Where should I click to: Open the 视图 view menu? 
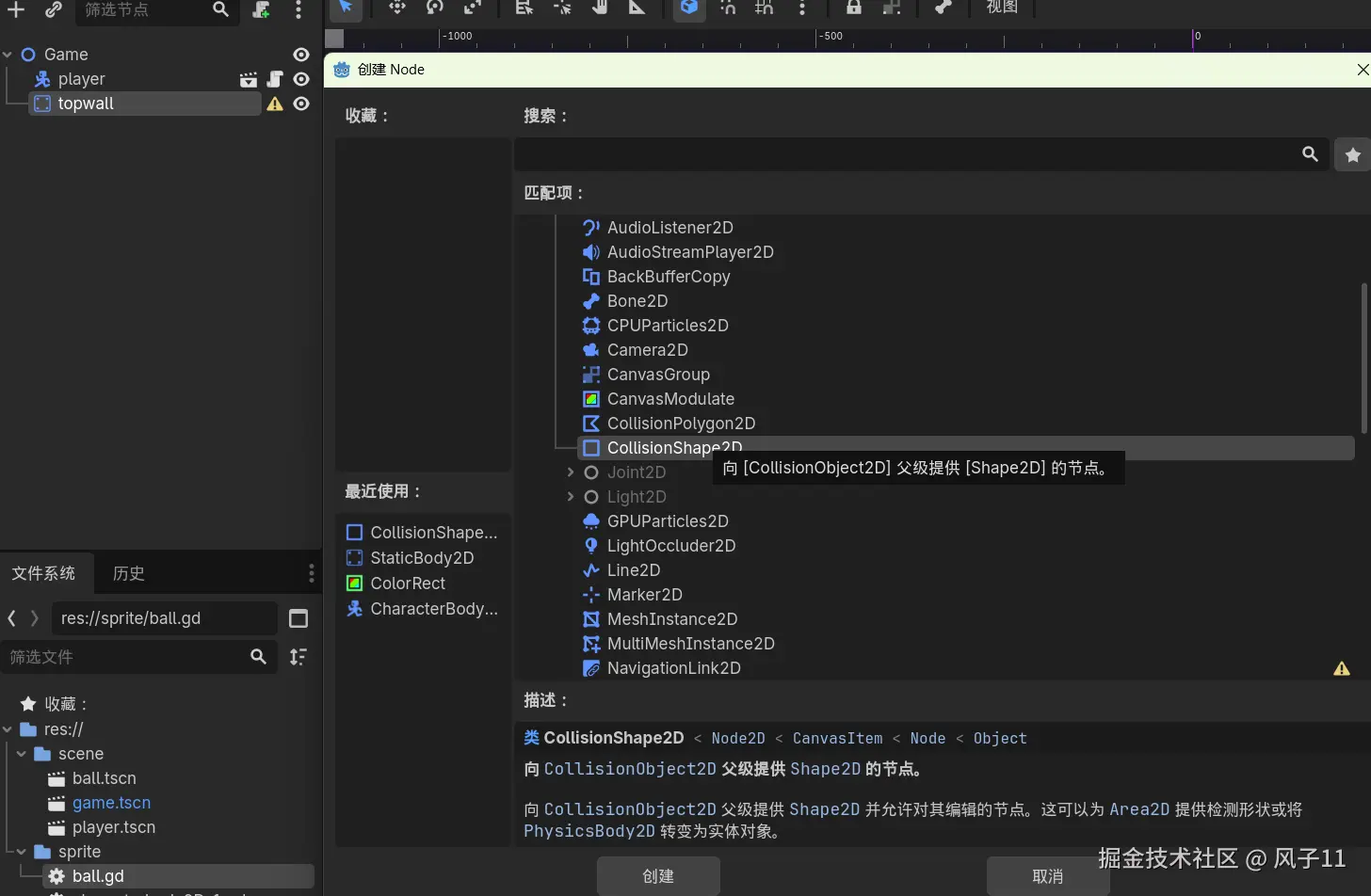click(1002, 8)
